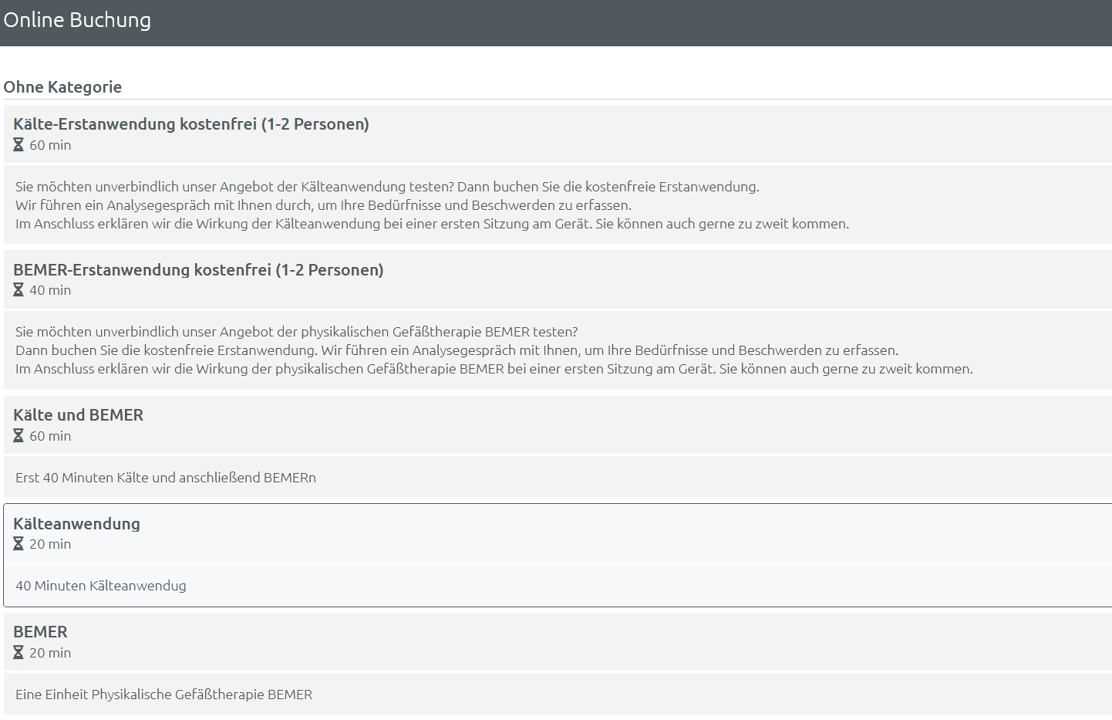Select Kälte-Erstanwendung kostenfrei (1-2 Personen) service
Viewport: 1112px width, 720px height.
tap(191, 124)
